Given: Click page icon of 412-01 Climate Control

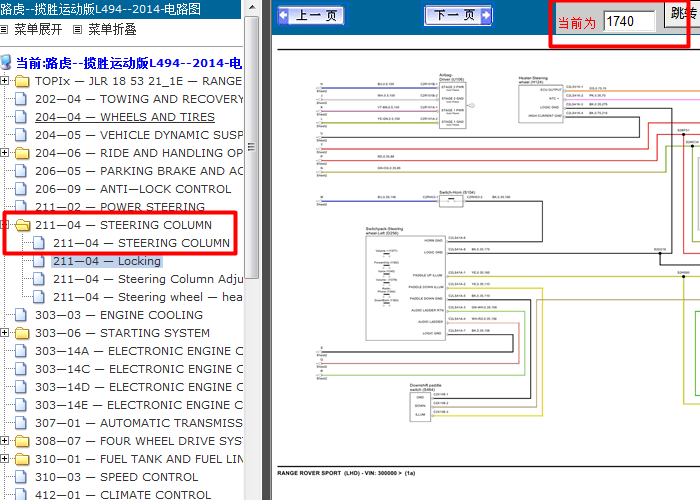Looking at the screenshot, I should pyautogui.click(x=21, y=495).
